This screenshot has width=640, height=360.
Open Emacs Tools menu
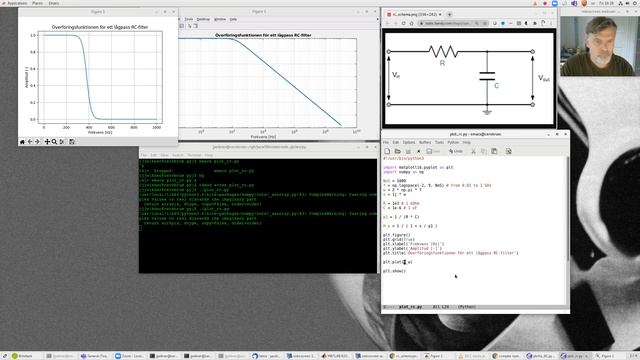(x=439, y=142)
